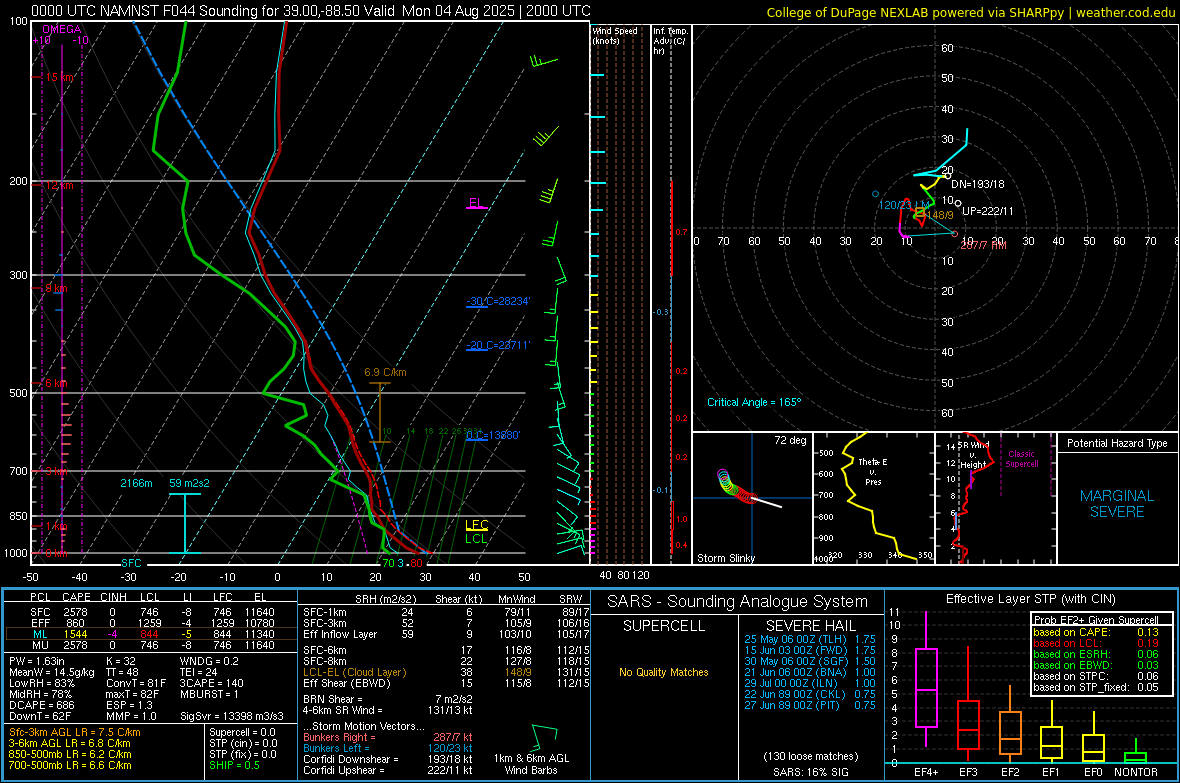The image size is (1180, 783).
Task: Click the SARS - Sounding Analogue System header
Action: [x=737, y=602]
